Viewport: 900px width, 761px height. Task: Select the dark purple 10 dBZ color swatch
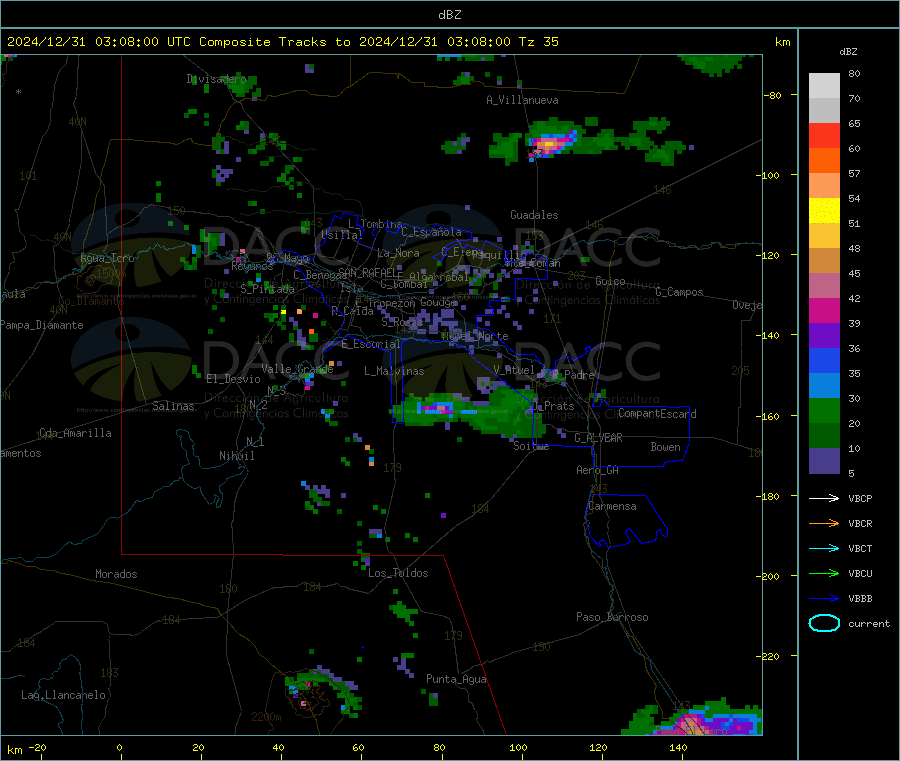[824, 461]
